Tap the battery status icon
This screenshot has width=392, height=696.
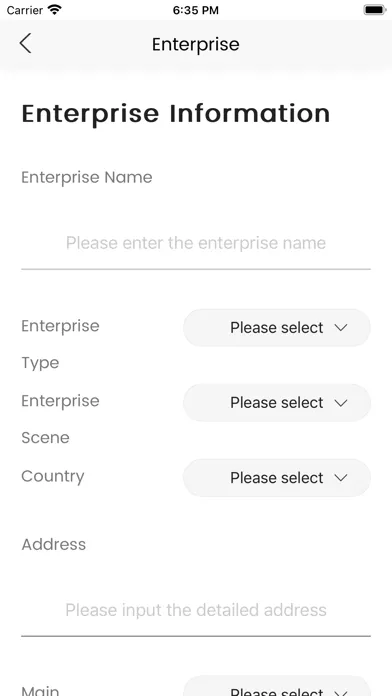click(375, 10)
